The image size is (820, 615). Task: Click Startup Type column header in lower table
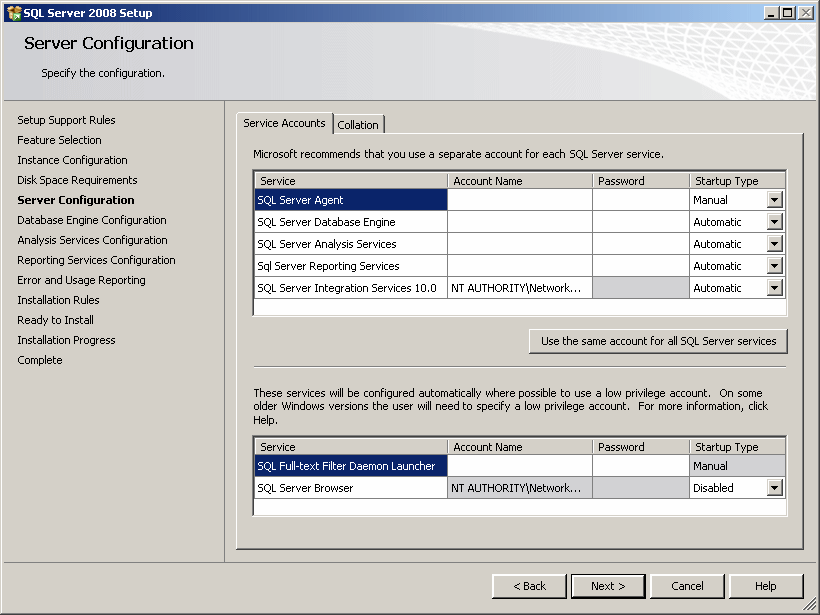click(x=737, y=447)
